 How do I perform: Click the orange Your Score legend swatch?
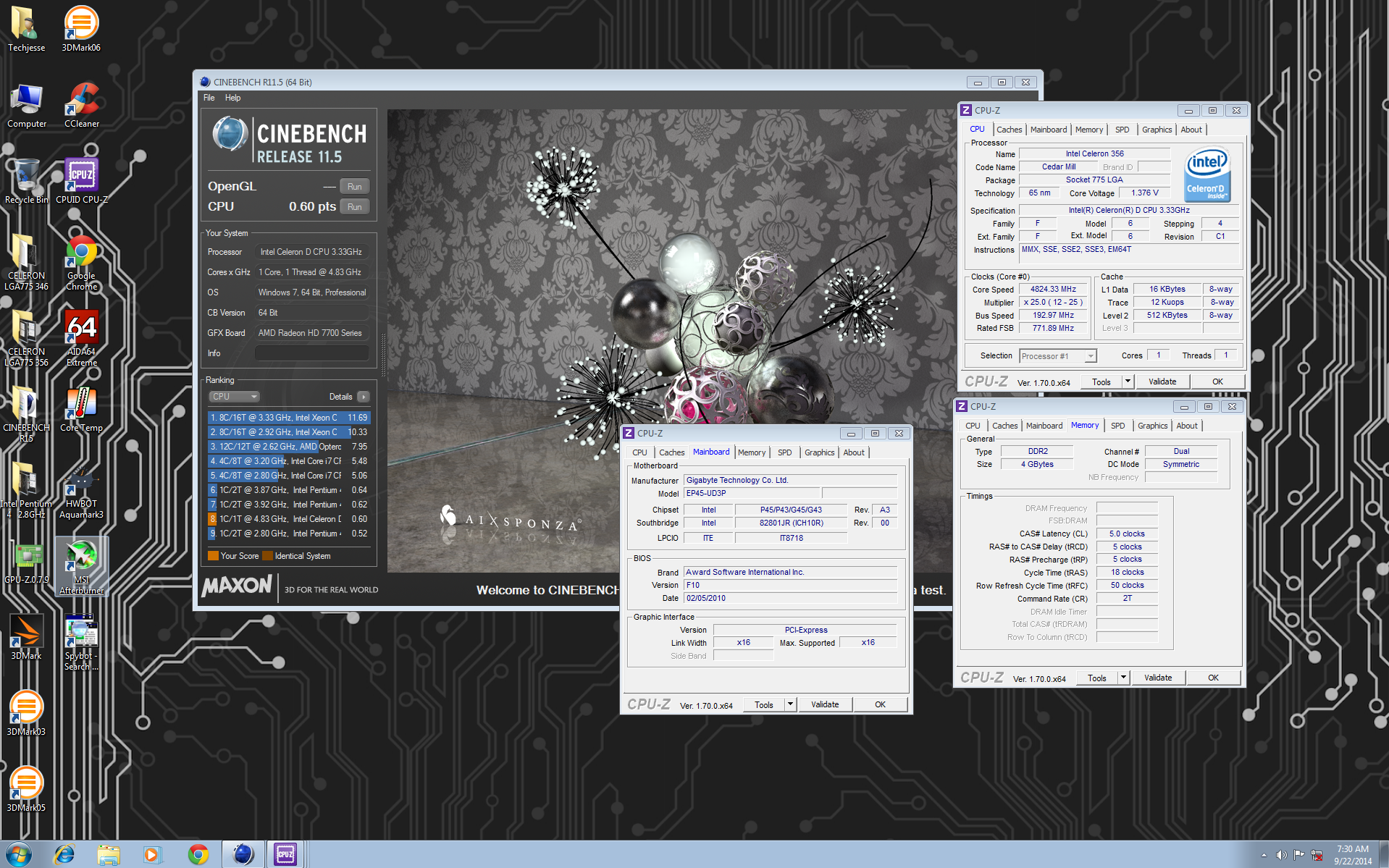(x=213, y=556)
